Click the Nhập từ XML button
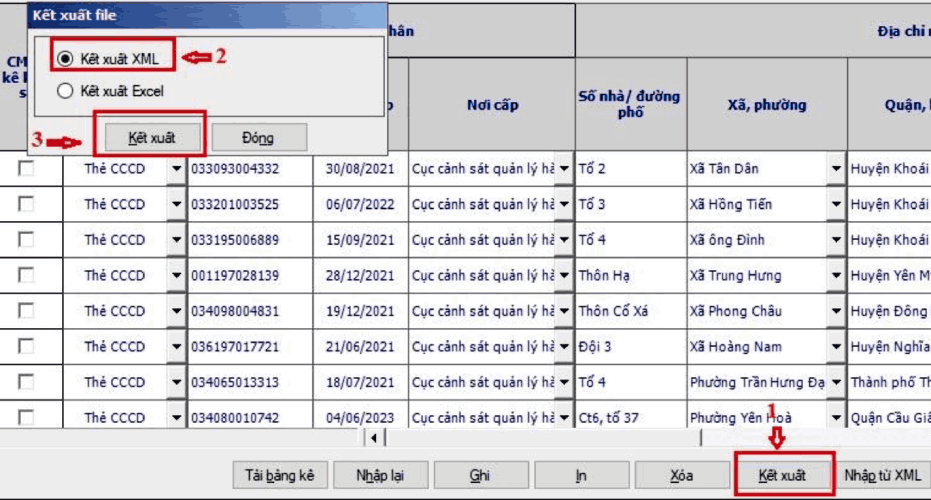 883,475
